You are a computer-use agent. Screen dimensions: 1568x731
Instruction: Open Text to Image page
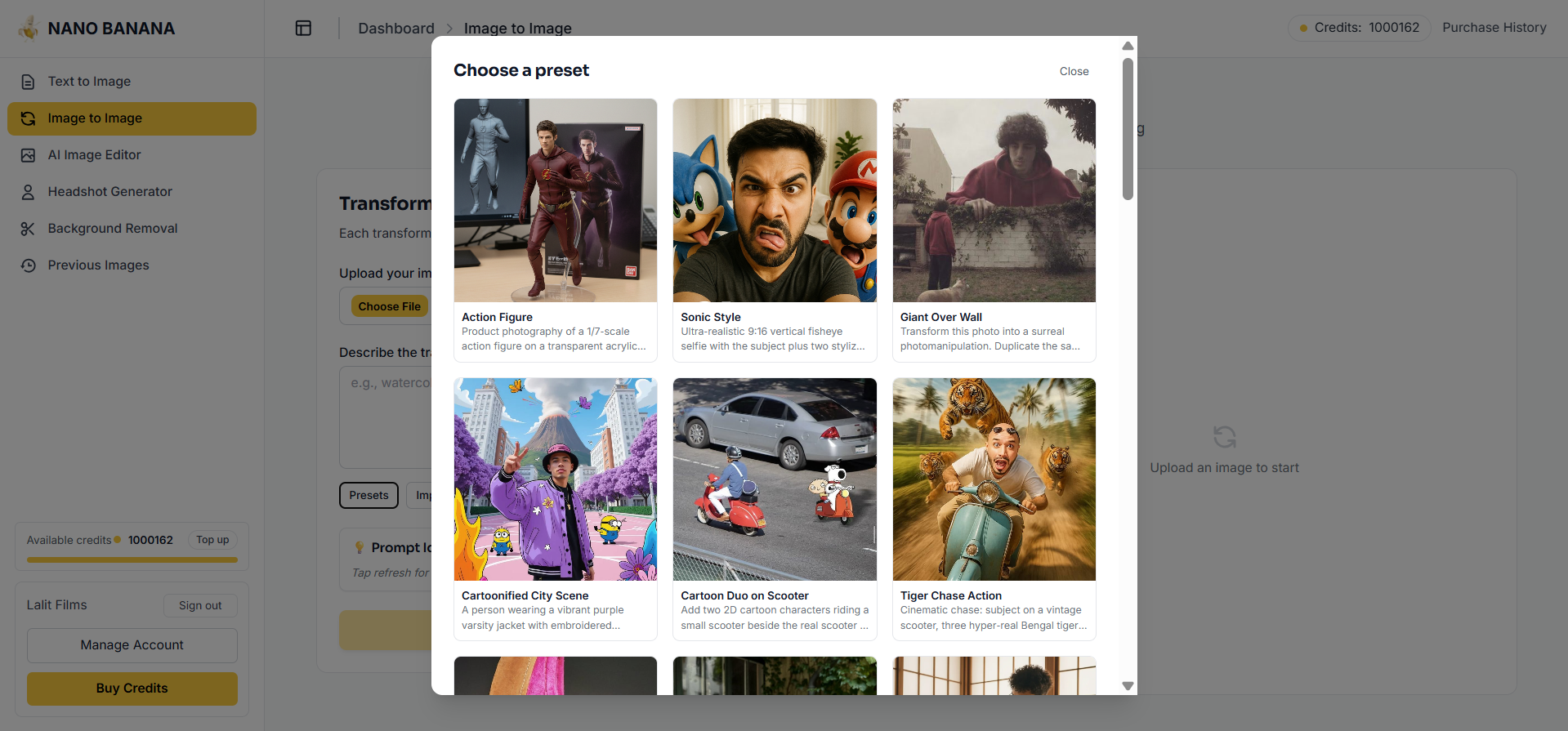pos(132,82)
